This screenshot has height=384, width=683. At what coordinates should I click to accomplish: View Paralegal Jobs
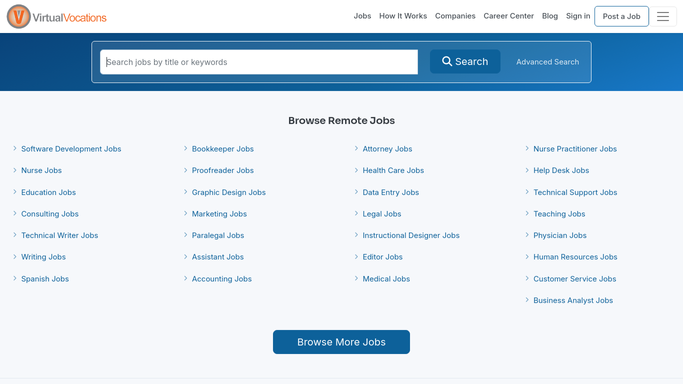(218, 235)
